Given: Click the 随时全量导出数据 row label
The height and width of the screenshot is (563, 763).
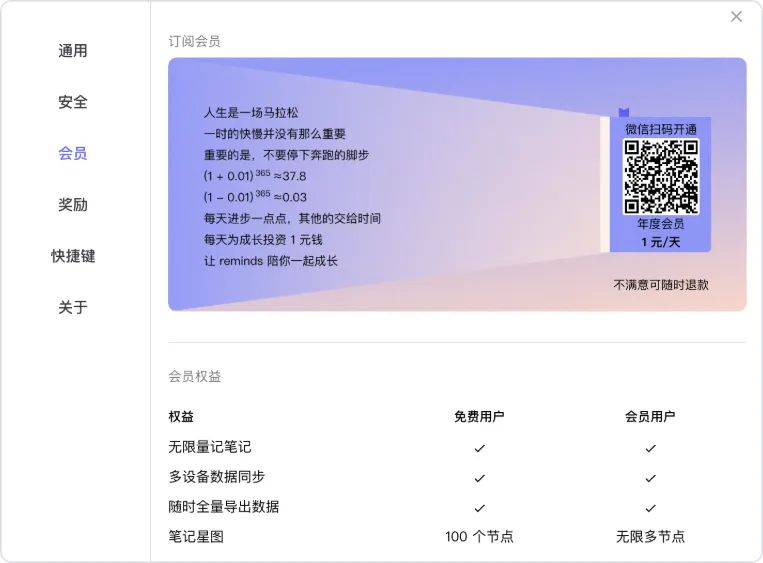Looking at the screenshot, I should (x=223, y=507).
